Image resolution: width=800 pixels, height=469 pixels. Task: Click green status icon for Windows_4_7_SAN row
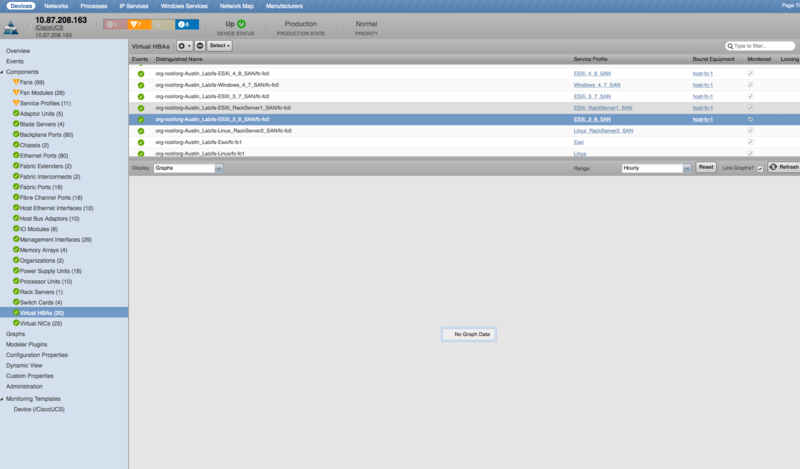click(x=141, y=85)
